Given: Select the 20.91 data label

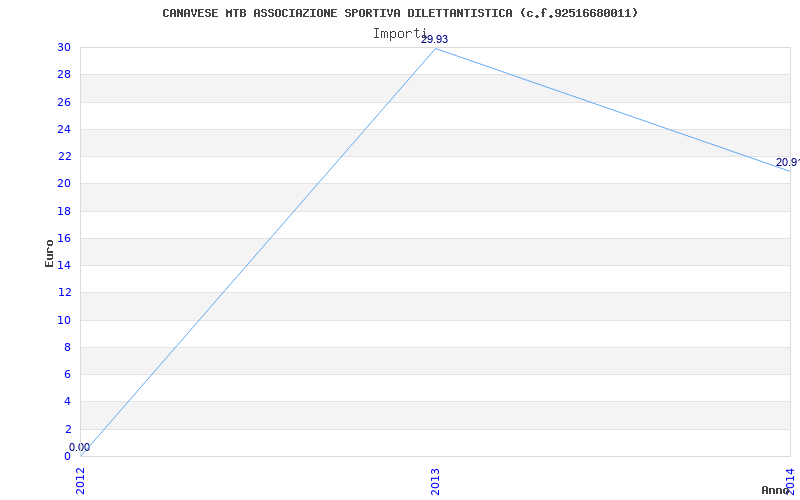Looking at the screenshot, I should [787, 162].
